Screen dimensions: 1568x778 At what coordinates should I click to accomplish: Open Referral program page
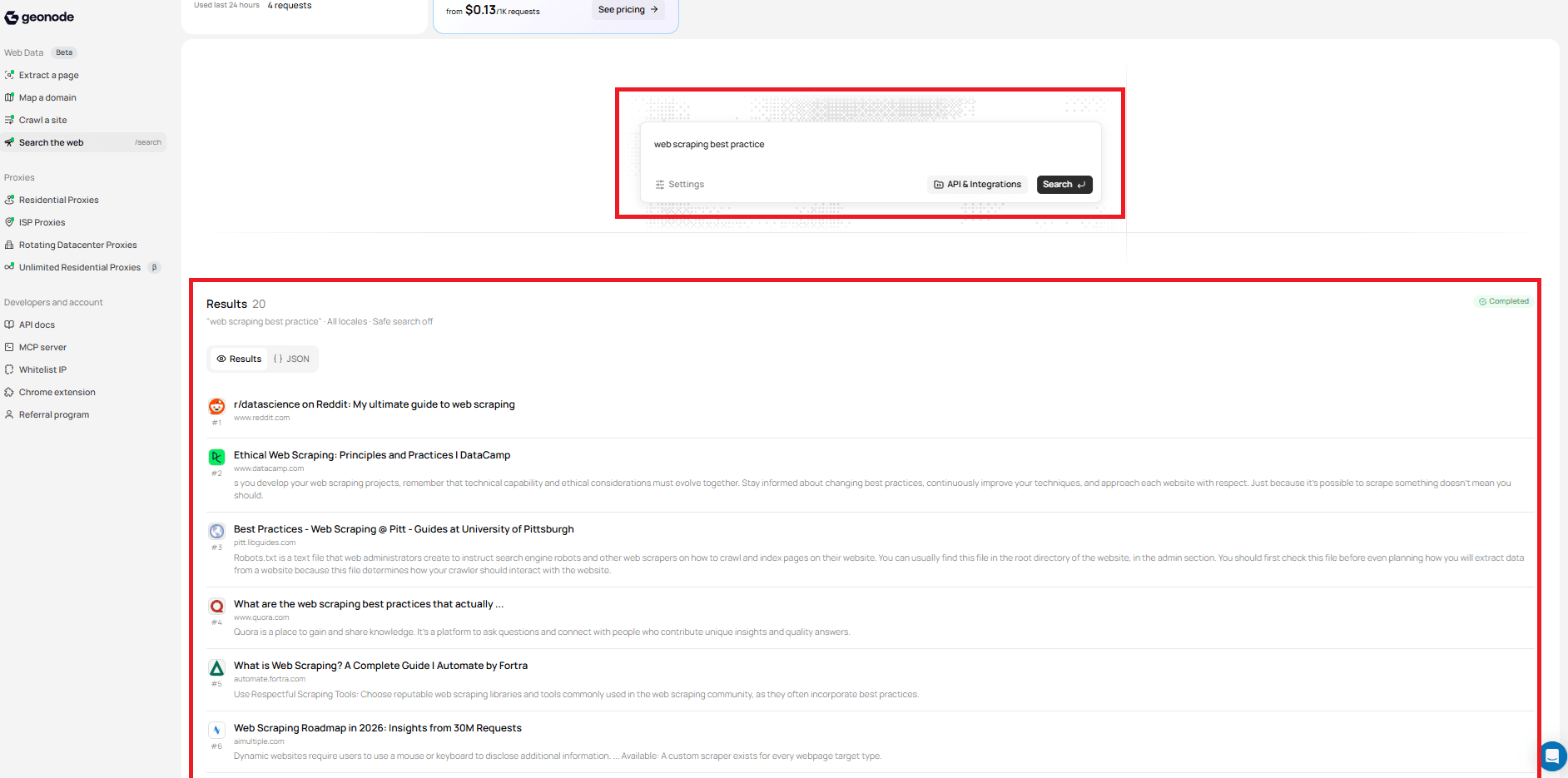(x=54, y=414)
